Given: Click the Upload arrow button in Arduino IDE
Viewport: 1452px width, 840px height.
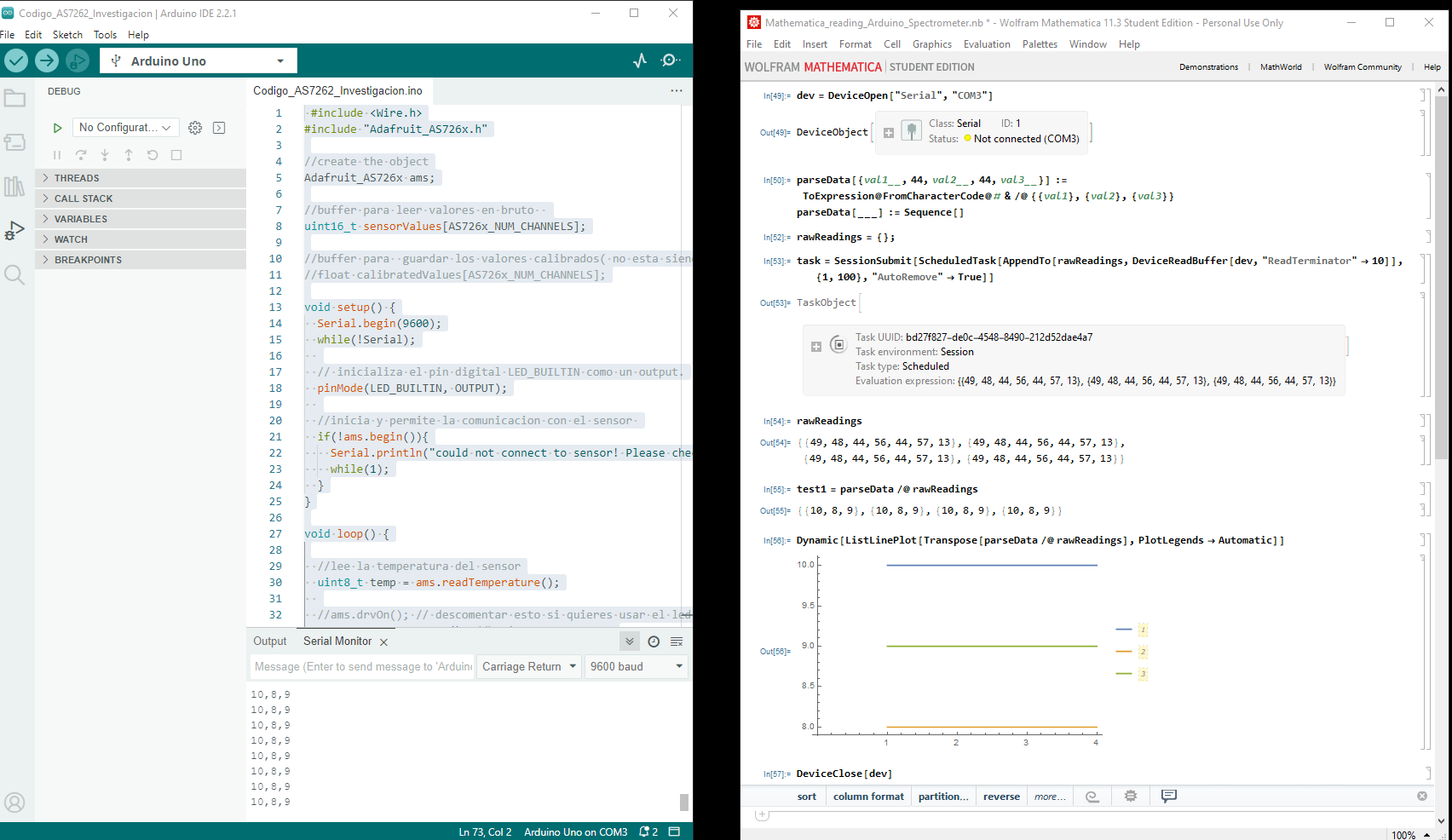Looking at the screenshot, I should [47, 60].
